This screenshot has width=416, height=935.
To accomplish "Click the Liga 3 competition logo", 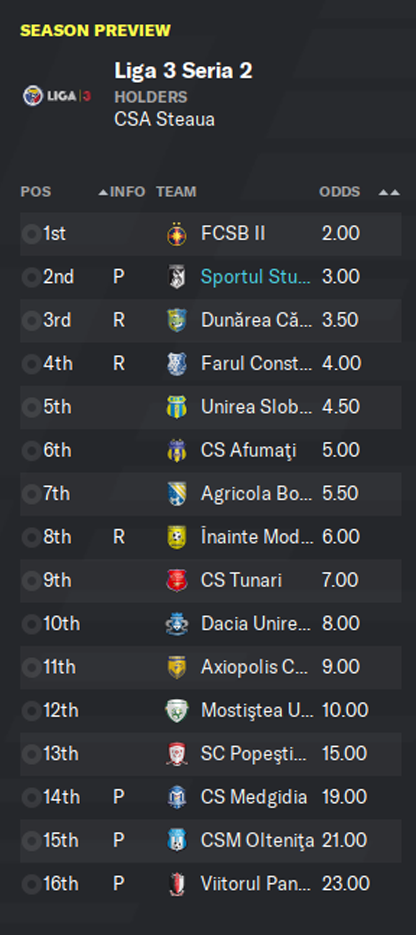I will [57, 96].
